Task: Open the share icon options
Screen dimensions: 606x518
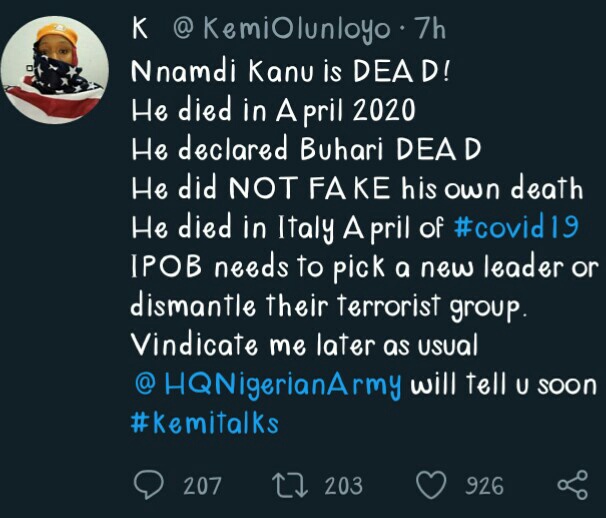Action: point(571,486)
